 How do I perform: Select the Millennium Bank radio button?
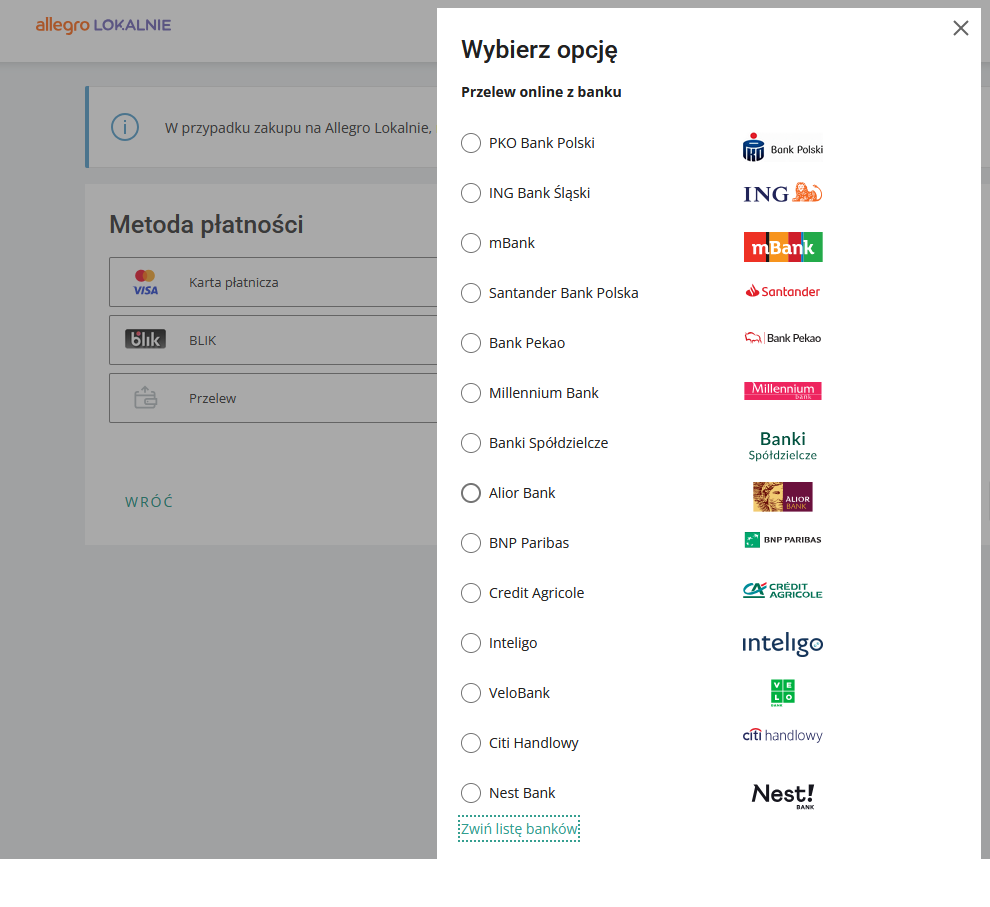471,393
